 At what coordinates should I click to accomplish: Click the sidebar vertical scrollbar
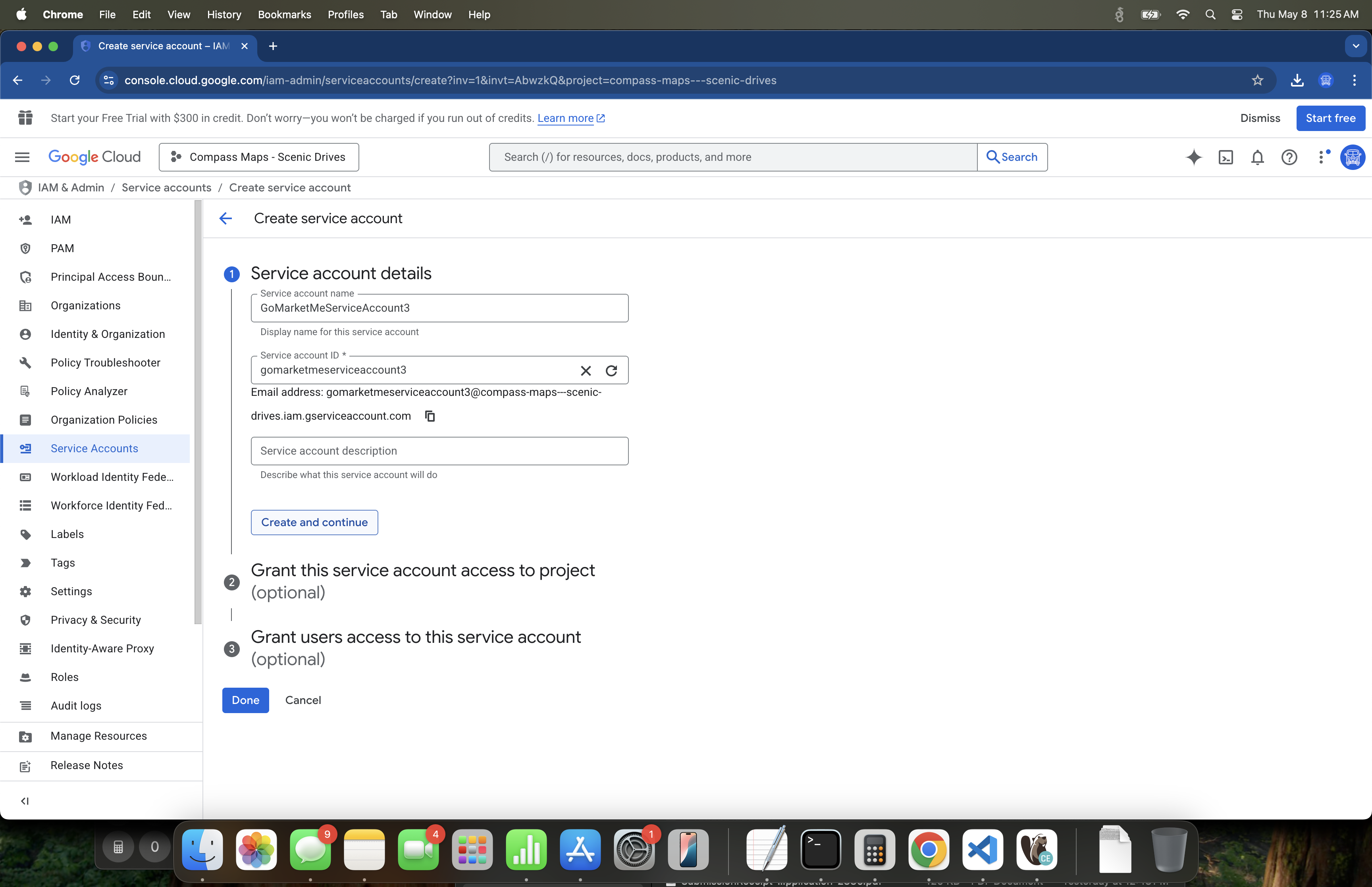[198, 412]
